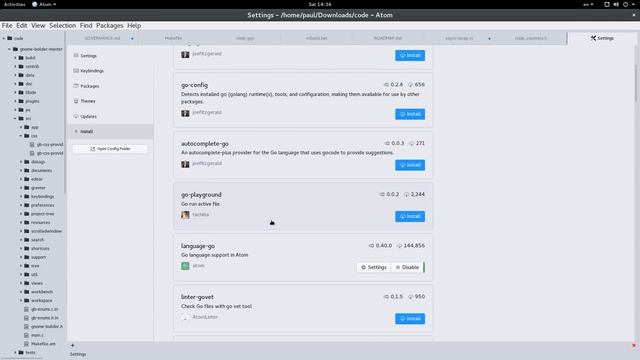
Task: Open the Settings section in settings sidebar
Action: [110, 56]
